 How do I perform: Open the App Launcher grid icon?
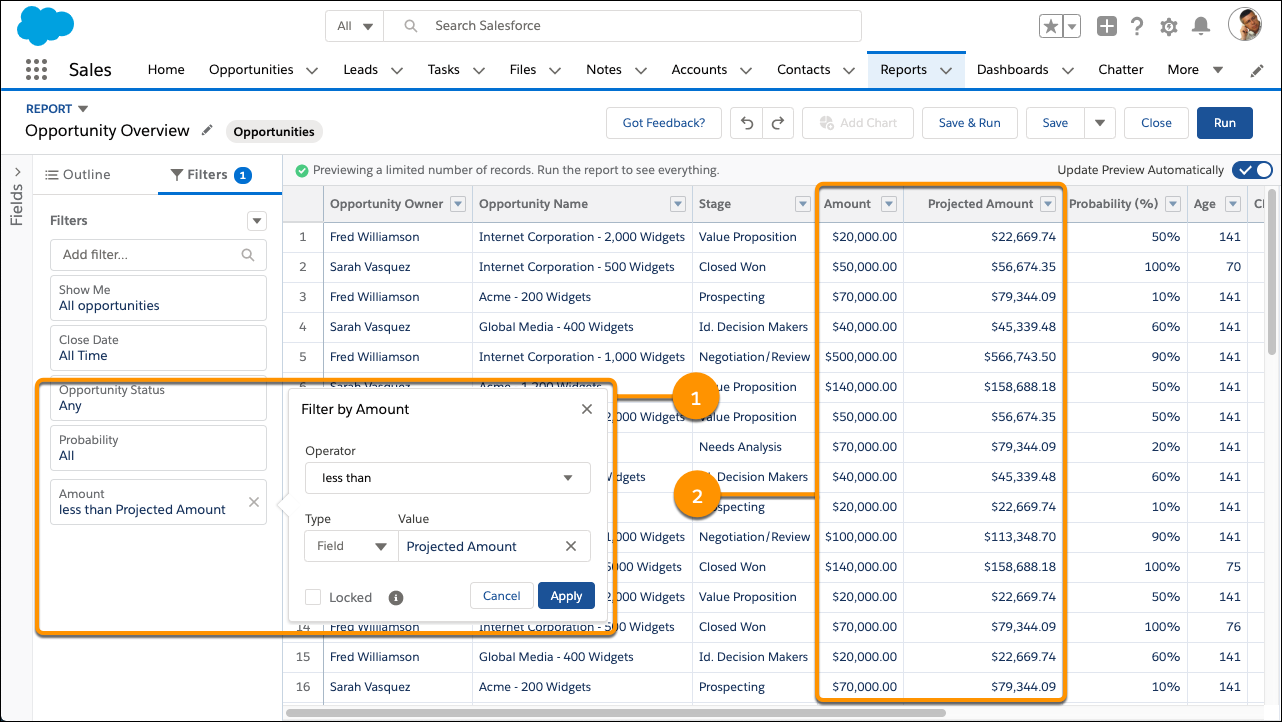[x=36, y=70]
